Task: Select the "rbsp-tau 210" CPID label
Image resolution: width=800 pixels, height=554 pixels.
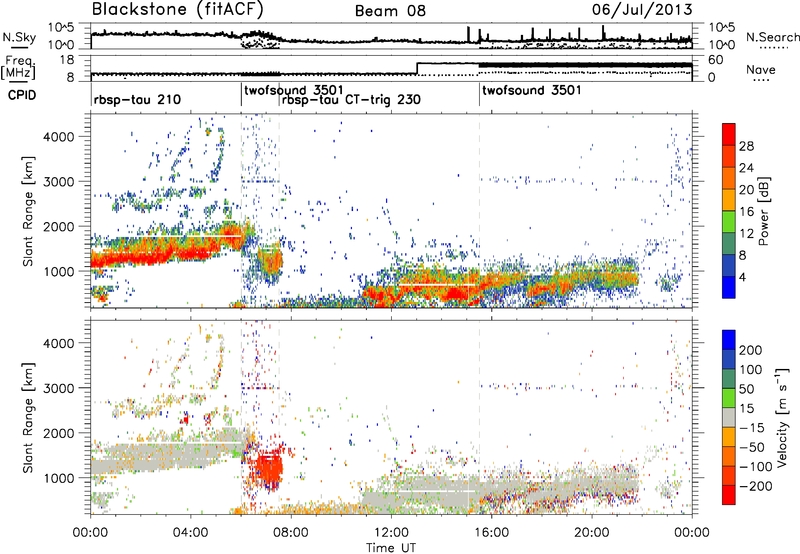Action: click(137, 99)
